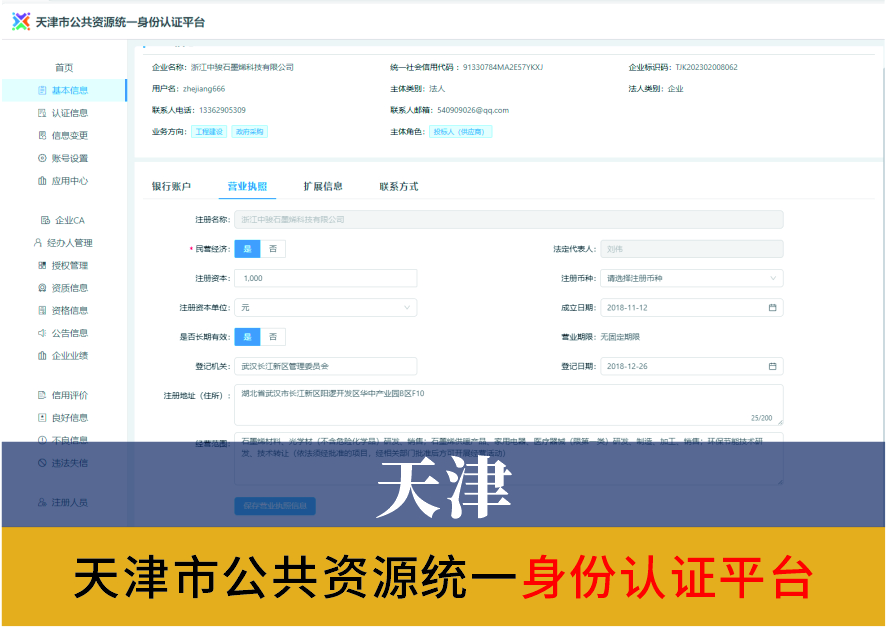
Task: Click the platform logo icon in header
Action: [x=21, y=22]
